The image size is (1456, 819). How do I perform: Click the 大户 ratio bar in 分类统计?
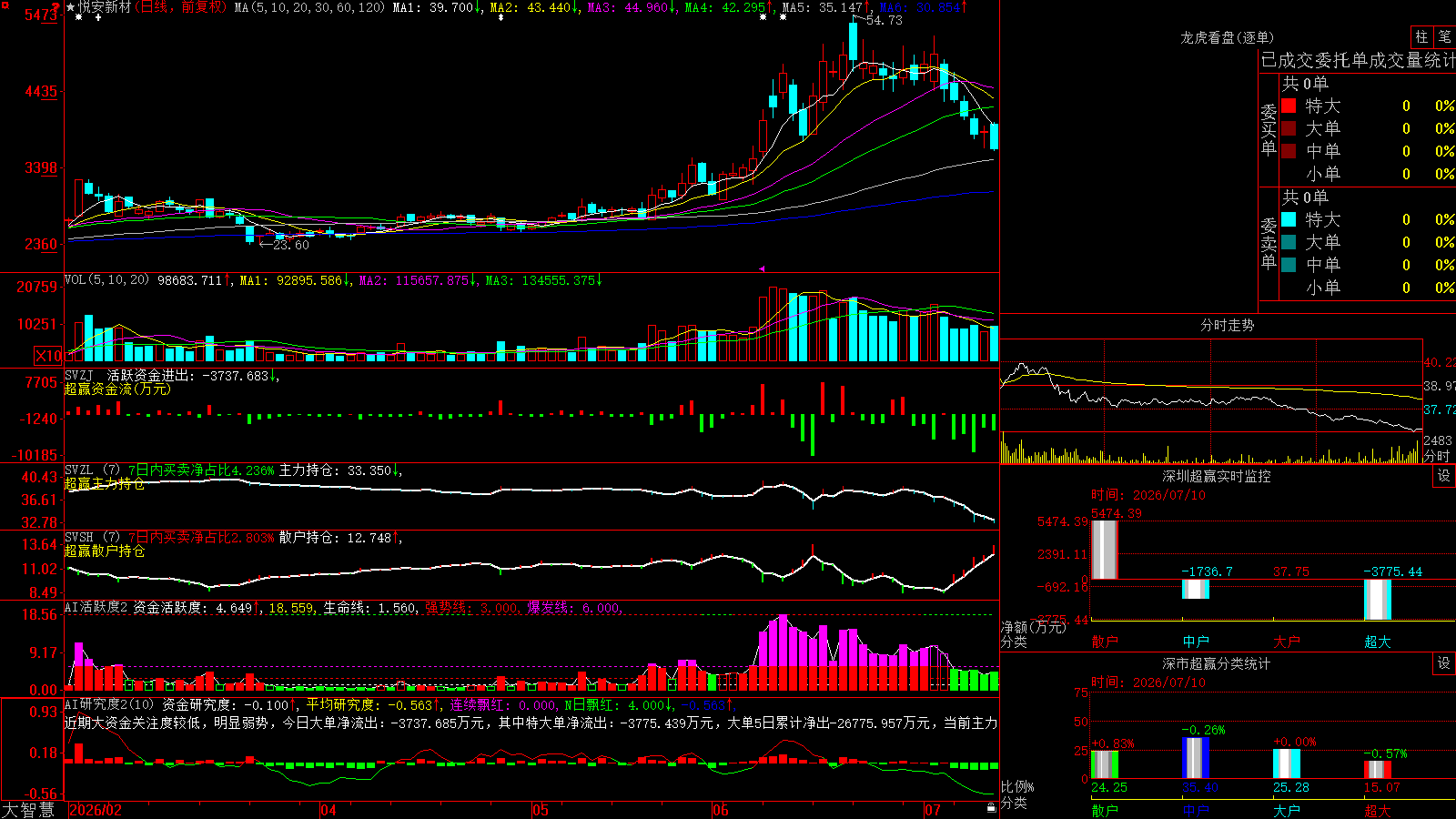coord(1287,764)
